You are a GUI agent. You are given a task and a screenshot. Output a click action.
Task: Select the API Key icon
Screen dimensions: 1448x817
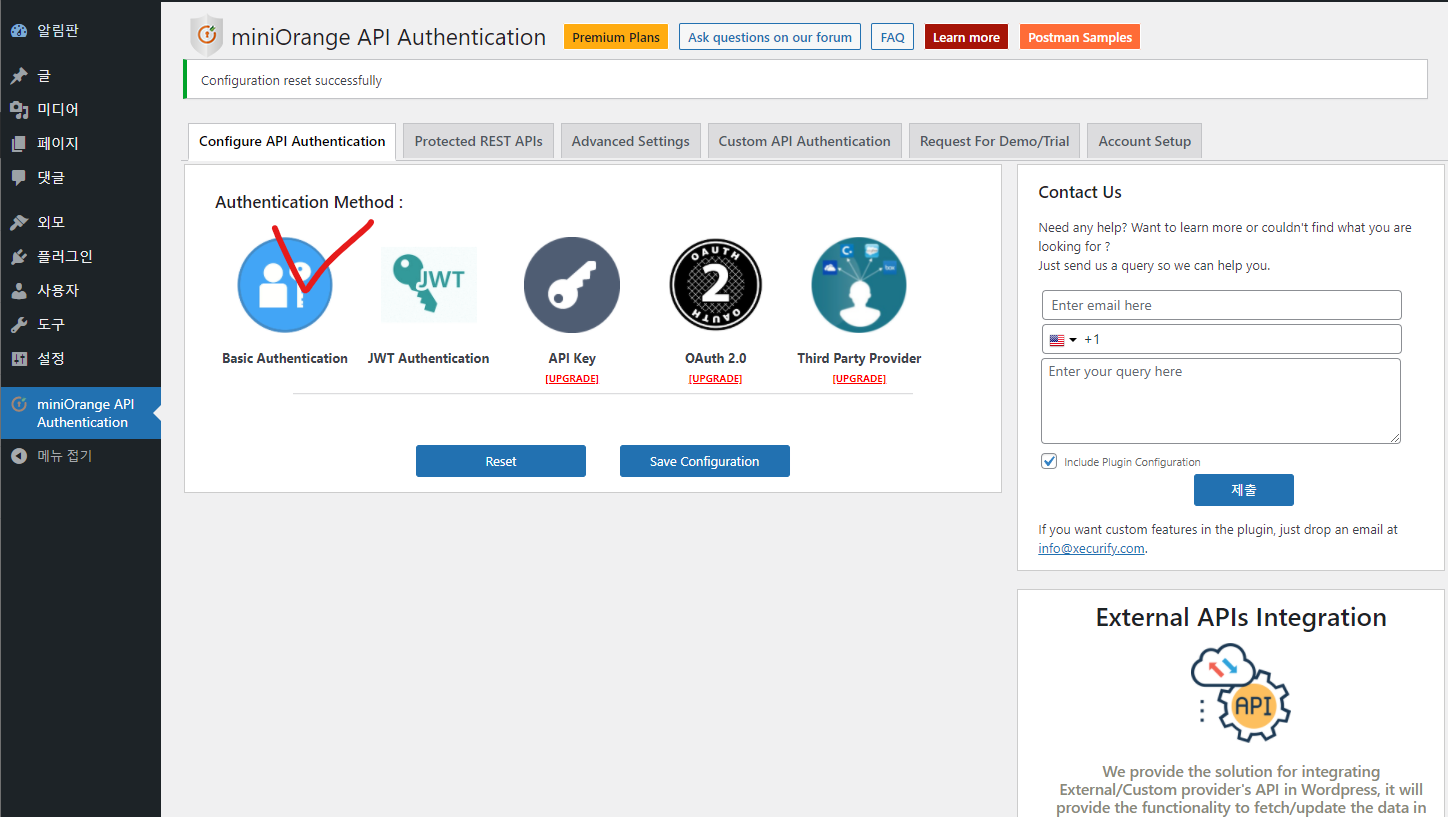tap(572, 285)
